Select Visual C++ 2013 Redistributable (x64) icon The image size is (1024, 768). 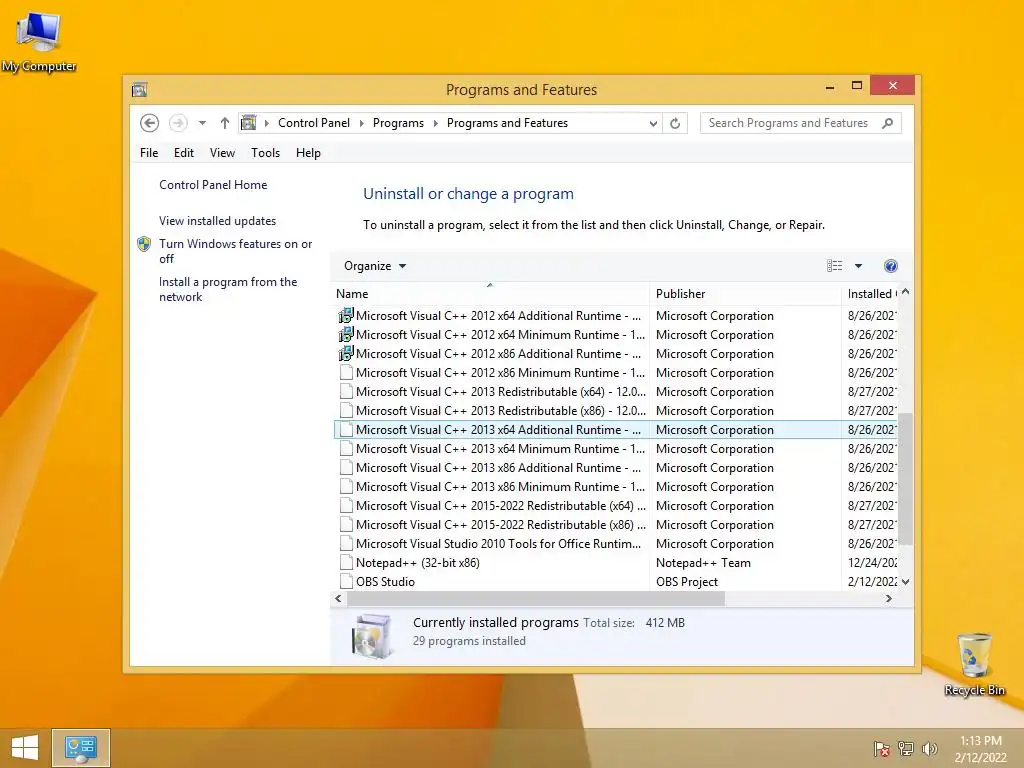click(346, 391)
